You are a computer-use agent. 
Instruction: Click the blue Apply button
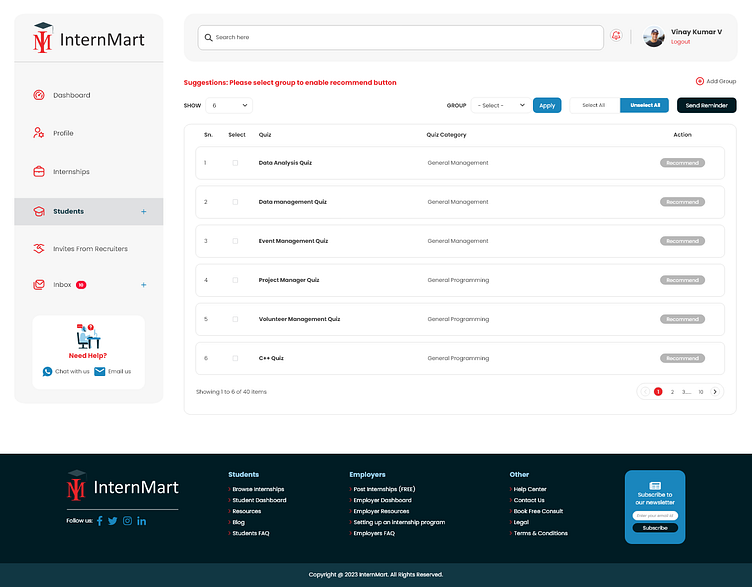547,105
